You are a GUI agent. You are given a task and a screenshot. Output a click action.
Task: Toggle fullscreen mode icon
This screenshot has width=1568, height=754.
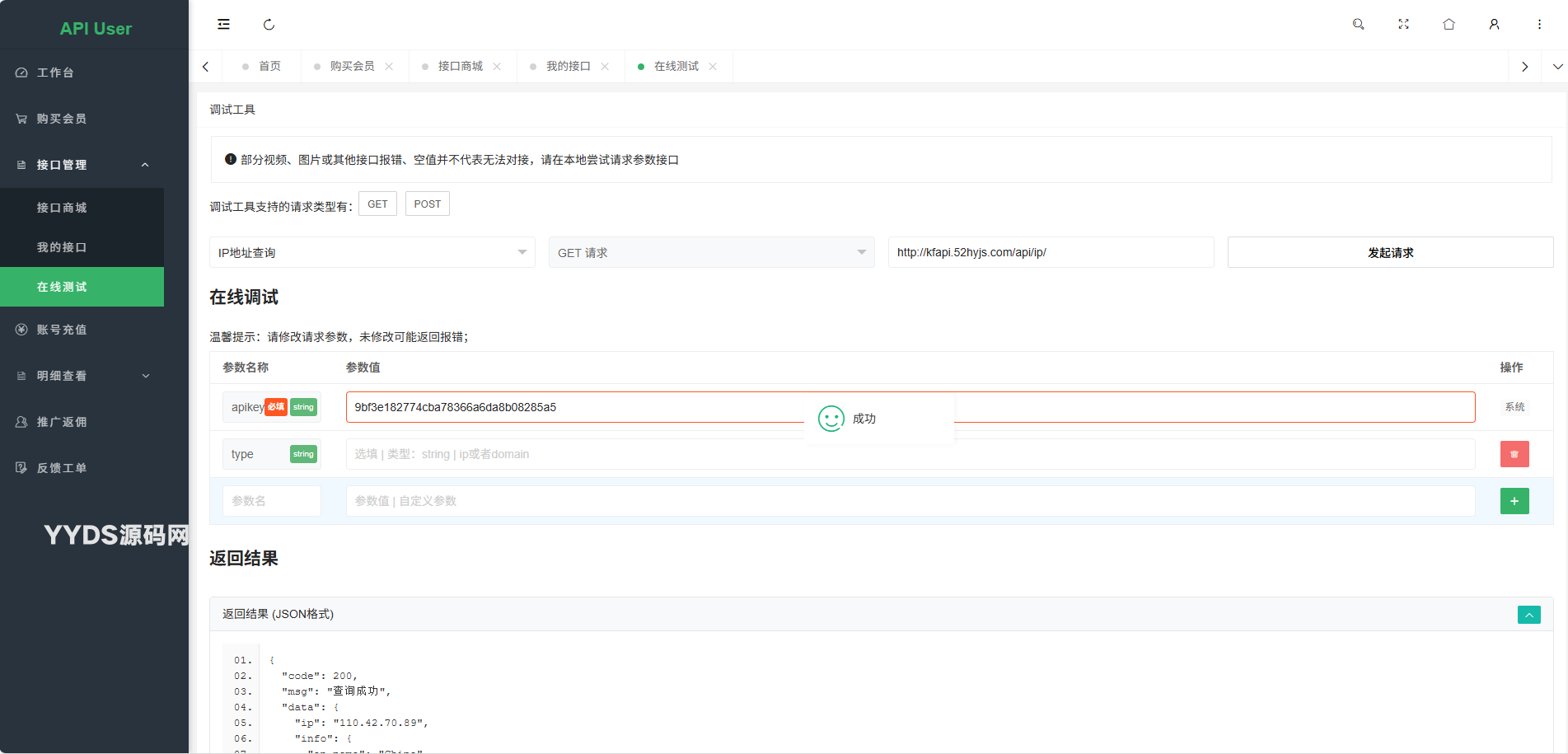click(x=1403, y=25)
